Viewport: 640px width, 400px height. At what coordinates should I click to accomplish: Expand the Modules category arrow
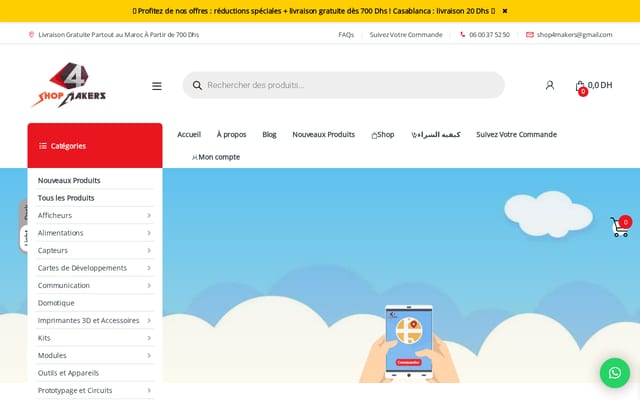coord(149,356)
